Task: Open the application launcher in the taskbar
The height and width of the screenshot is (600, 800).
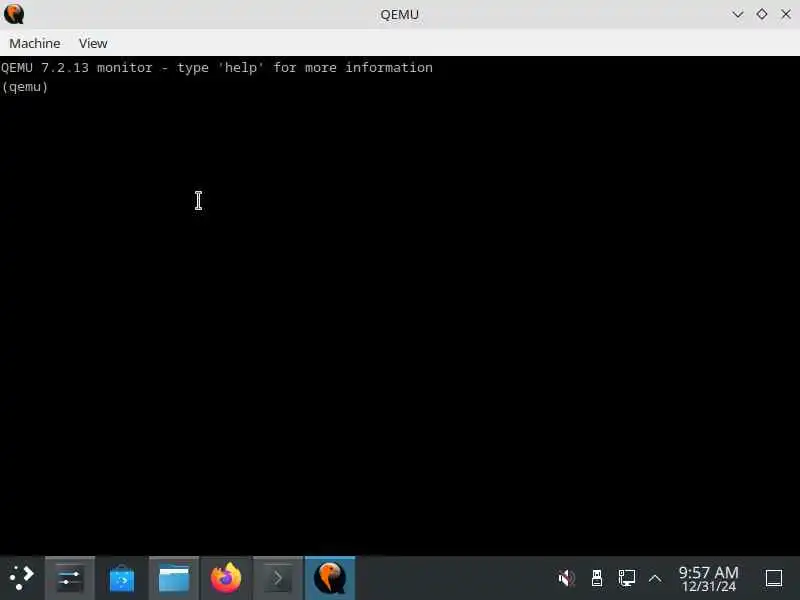Action: point(21,578)
